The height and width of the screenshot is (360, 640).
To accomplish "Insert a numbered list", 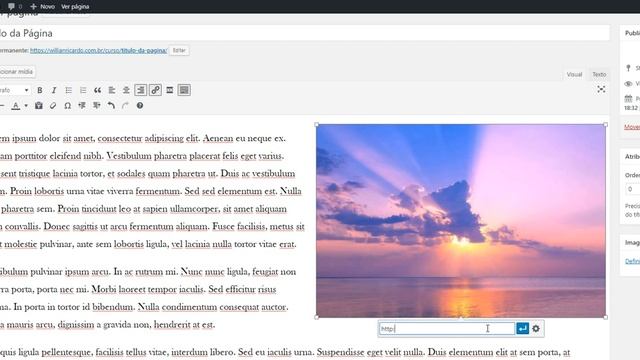I will pyautogui.click(x=83, y=90).
